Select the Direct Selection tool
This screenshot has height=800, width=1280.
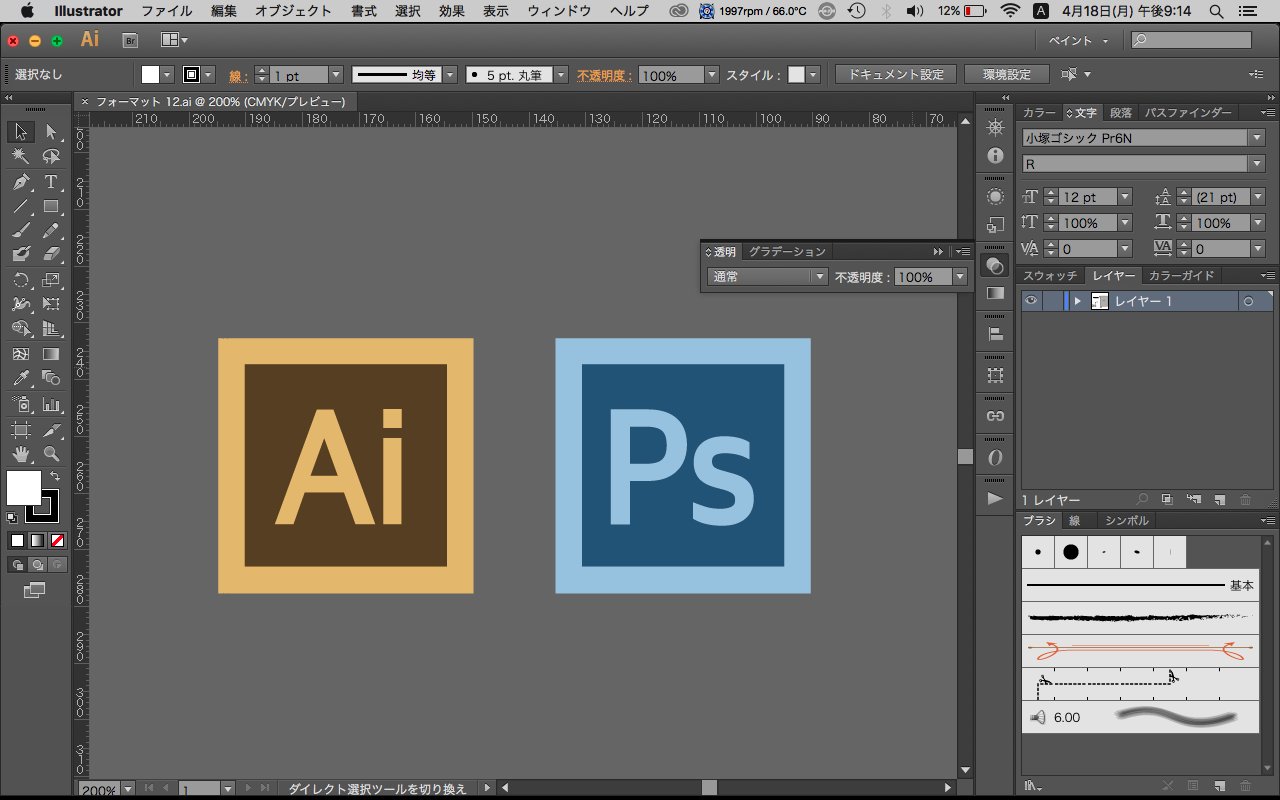pos(51,131)
